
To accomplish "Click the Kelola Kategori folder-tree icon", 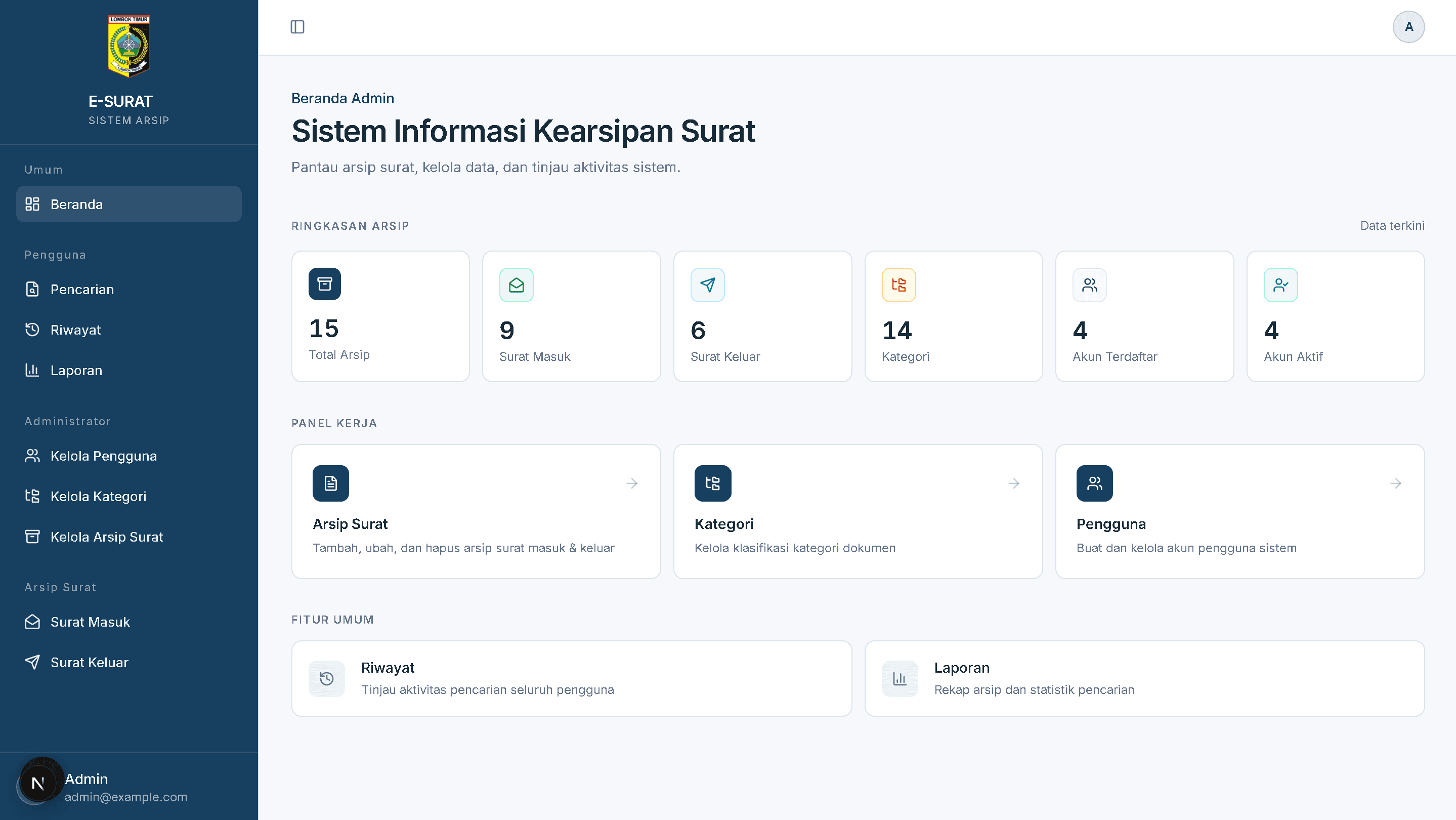I will coord(32,496).
